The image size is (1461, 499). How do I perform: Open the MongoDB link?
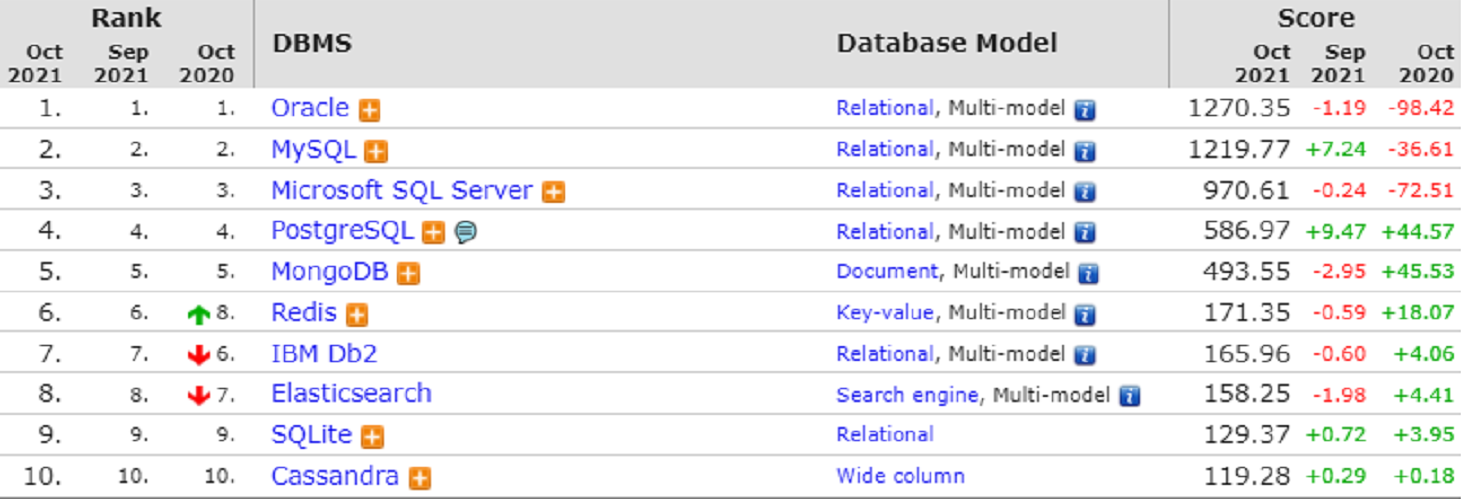[330, 272]
